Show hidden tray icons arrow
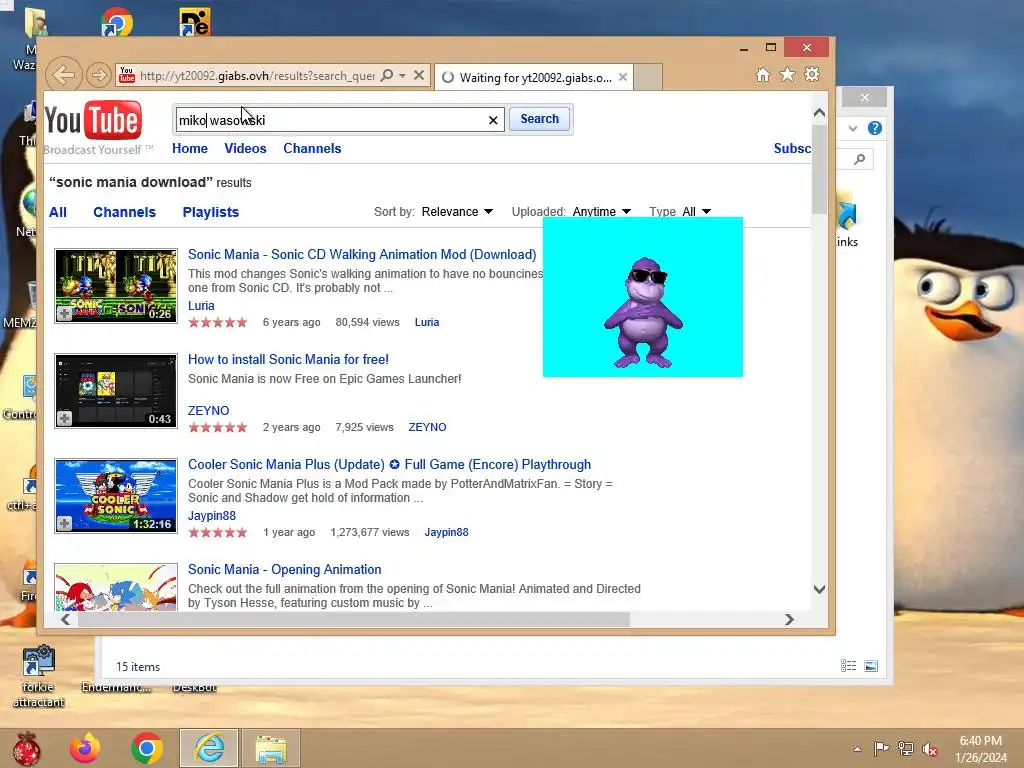 [x=857, y=749]
